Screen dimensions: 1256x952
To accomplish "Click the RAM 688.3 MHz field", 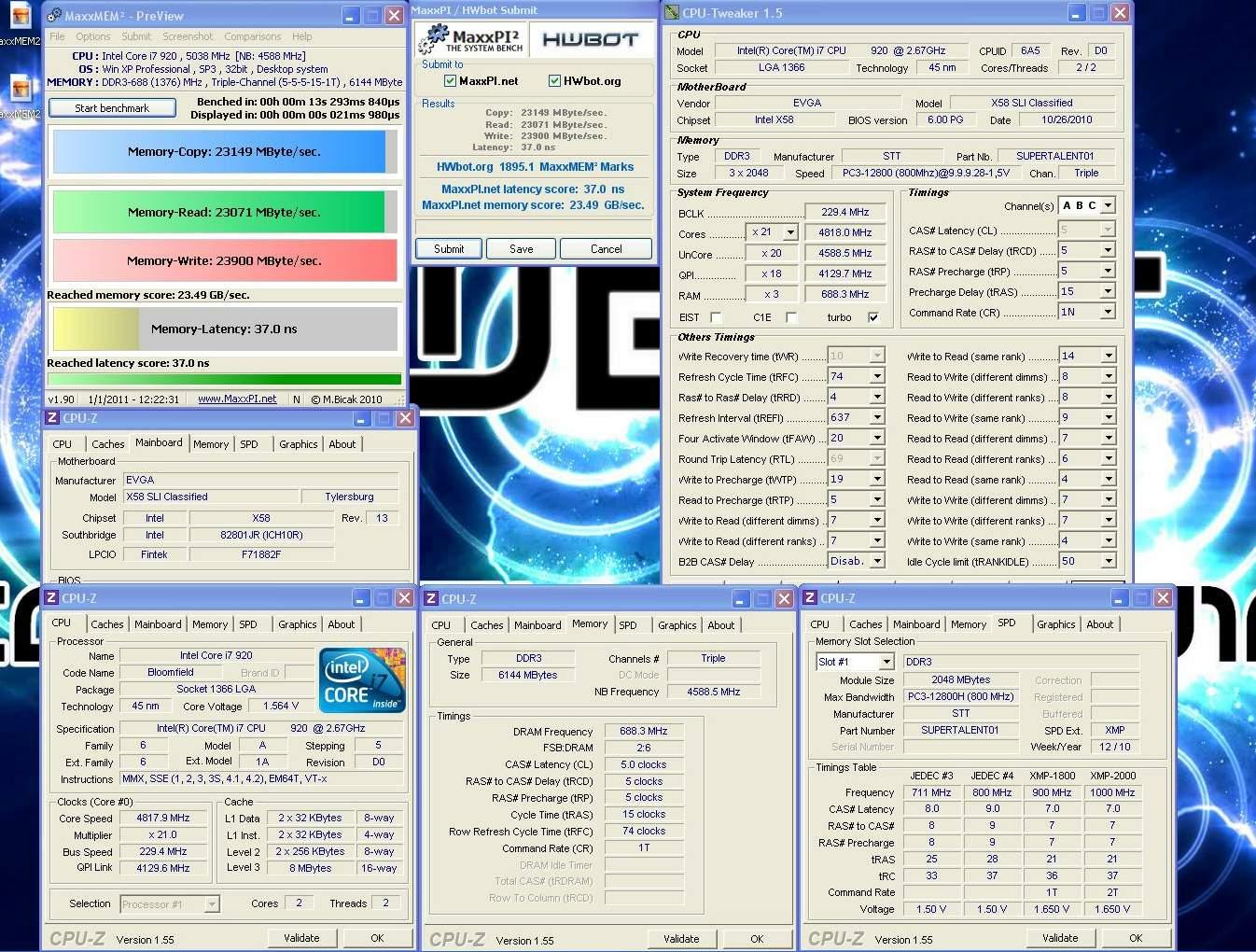I will click(x=844, y=294).
